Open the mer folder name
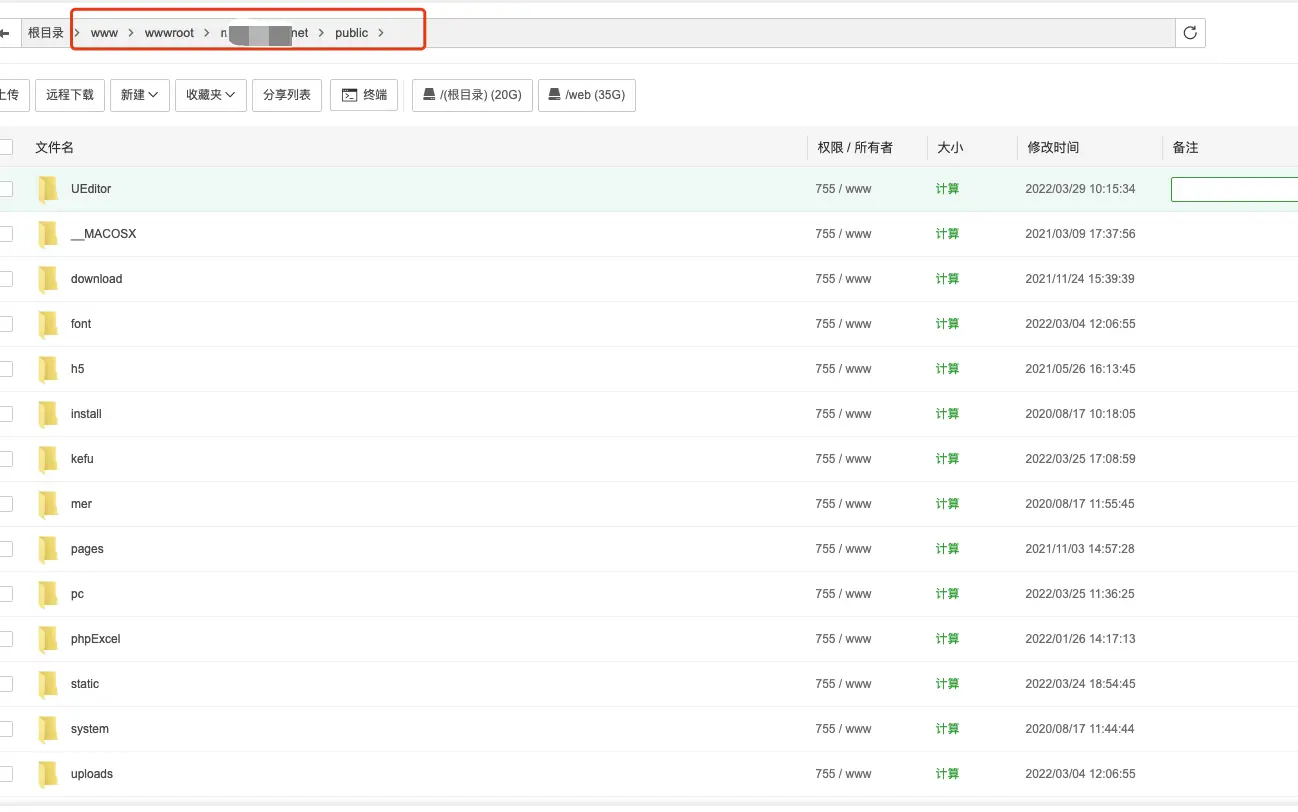 [81, 504]
